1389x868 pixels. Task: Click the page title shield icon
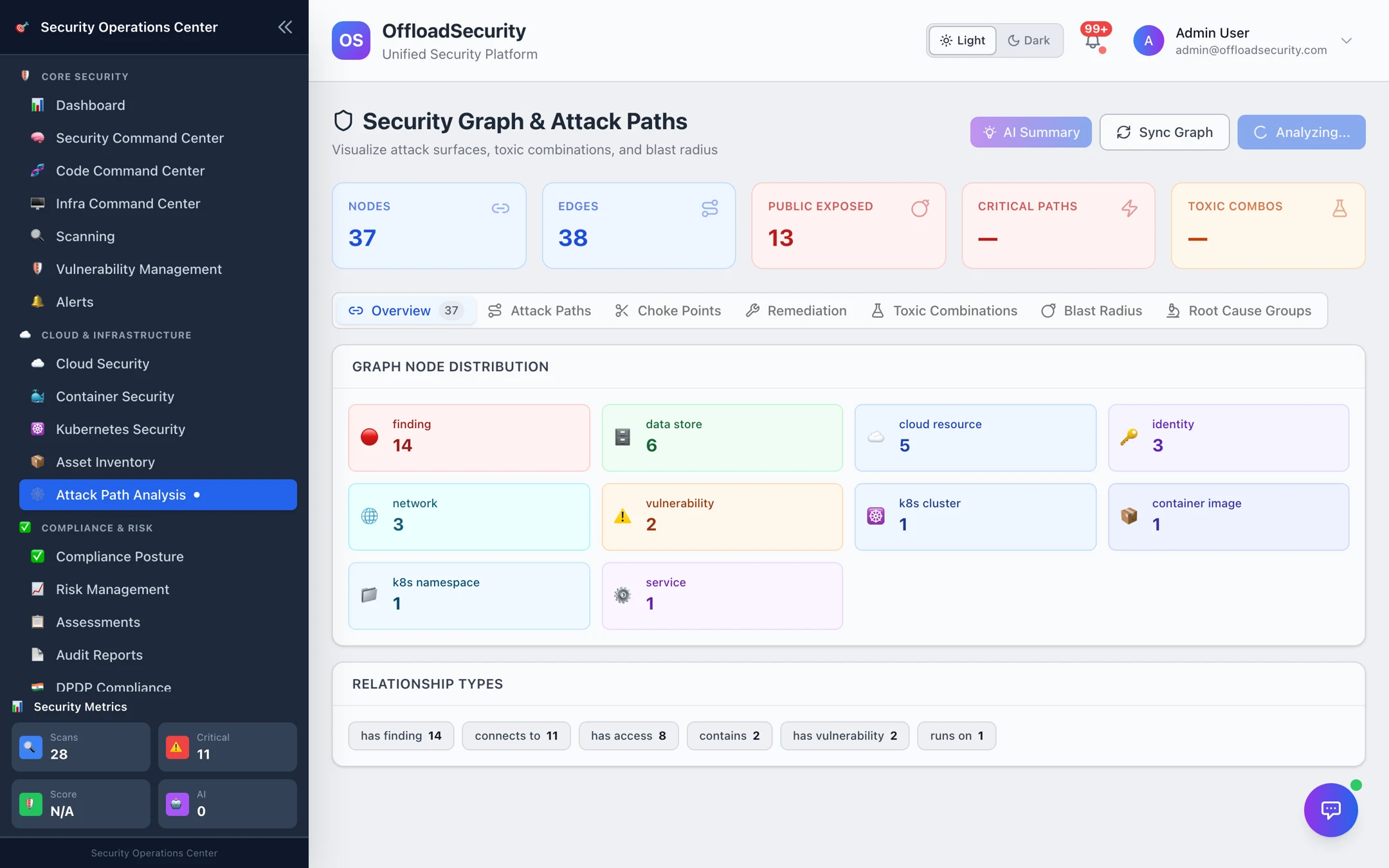(x=343, y=121)
